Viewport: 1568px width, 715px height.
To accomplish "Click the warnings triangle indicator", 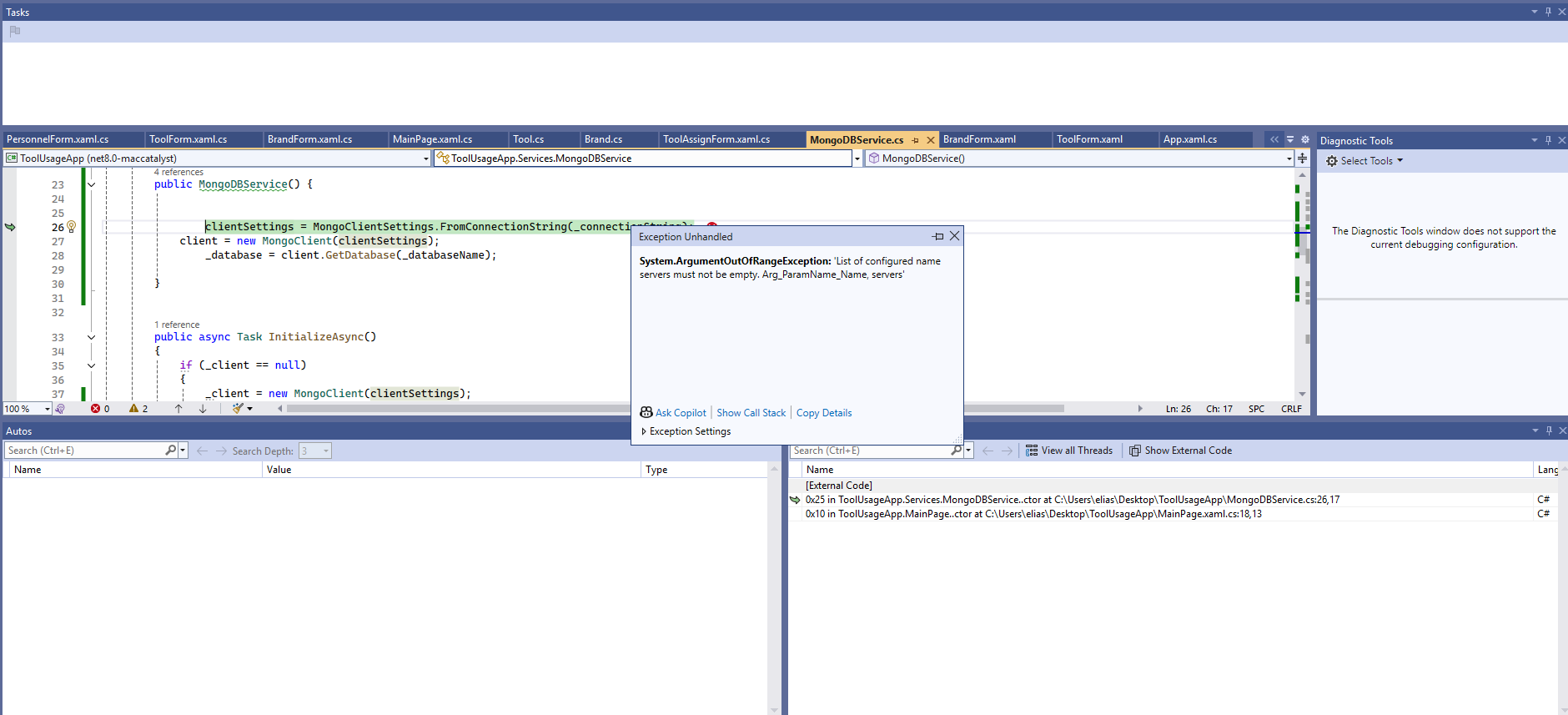I will (133, 409).
